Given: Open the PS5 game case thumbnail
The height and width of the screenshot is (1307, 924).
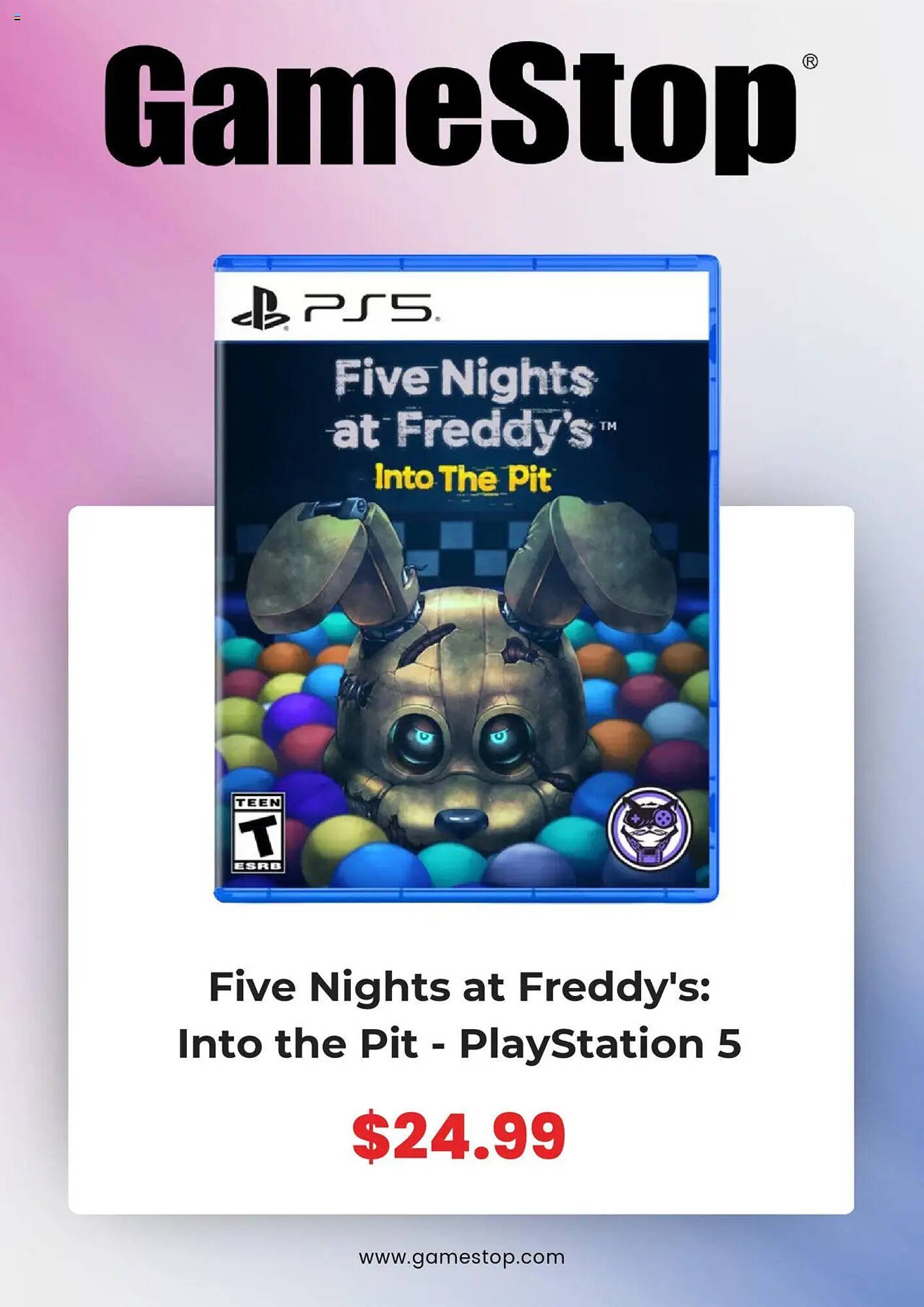Looking at the screenshot, I should point(466,578).
